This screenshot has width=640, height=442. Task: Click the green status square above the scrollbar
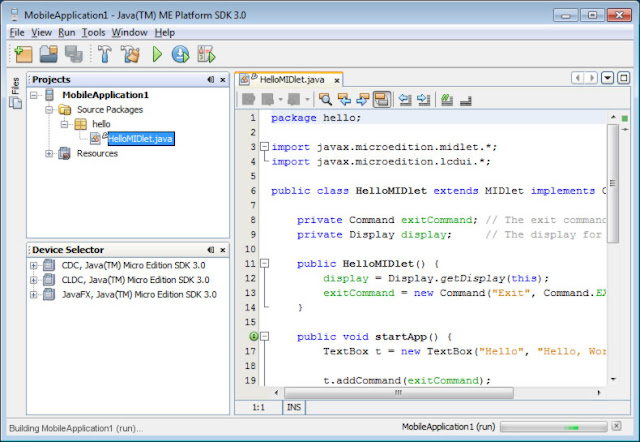[624, 118]
